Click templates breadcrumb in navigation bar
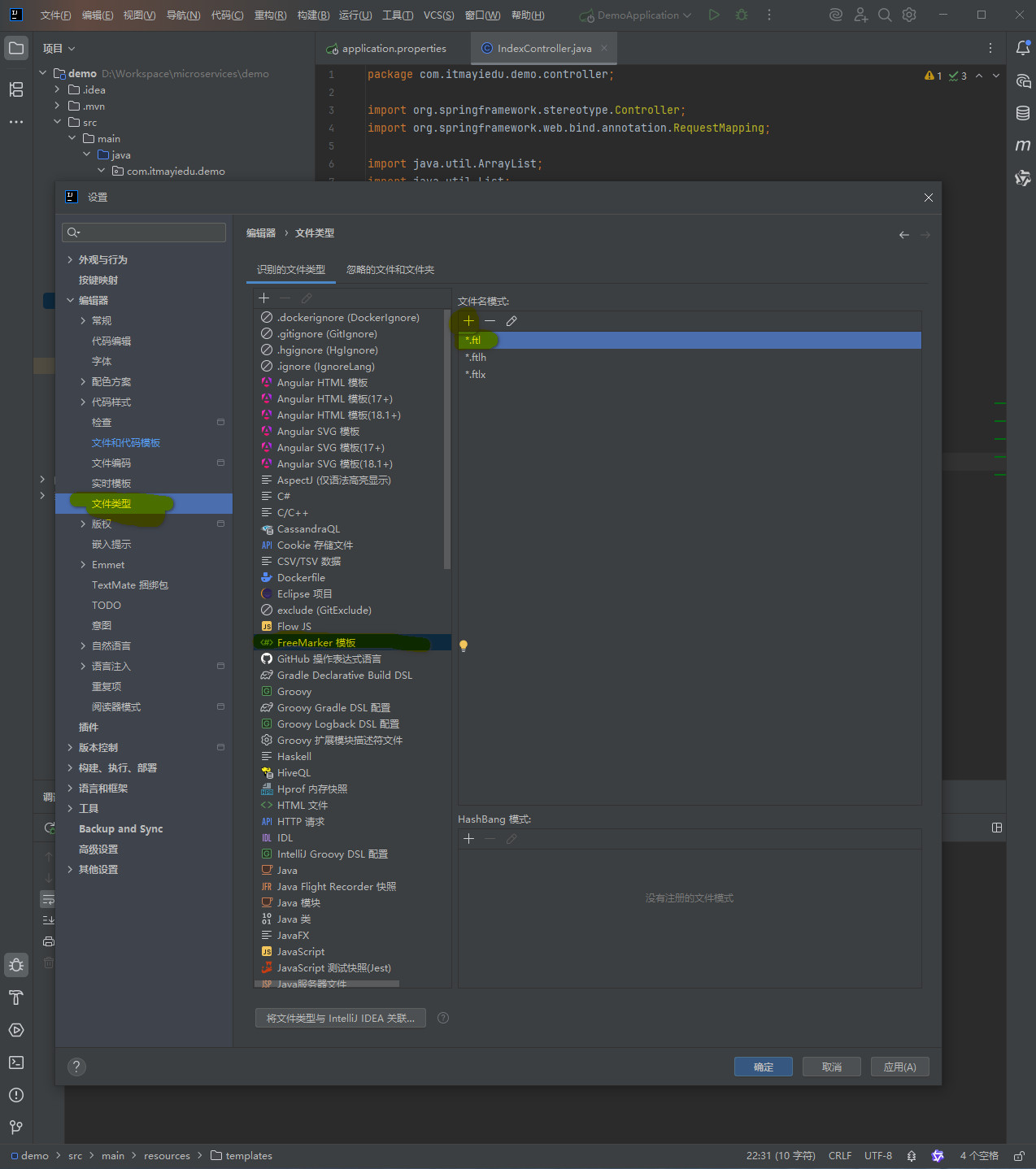This screenshot has height=1169, width=1036. click(x=242, y=1156)
